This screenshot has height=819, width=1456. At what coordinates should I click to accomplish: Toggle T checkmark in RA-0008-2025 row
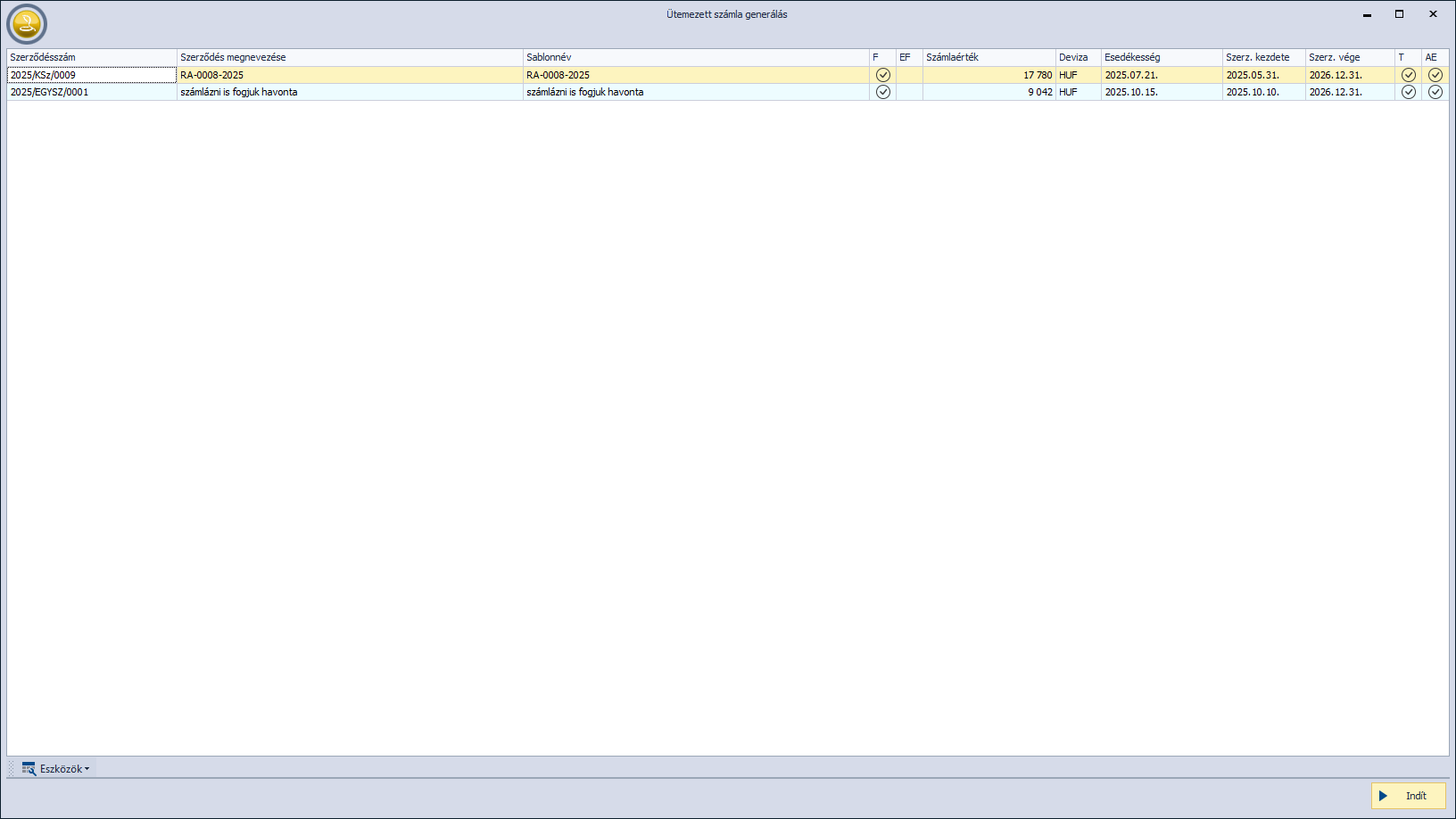(1408, 75)
